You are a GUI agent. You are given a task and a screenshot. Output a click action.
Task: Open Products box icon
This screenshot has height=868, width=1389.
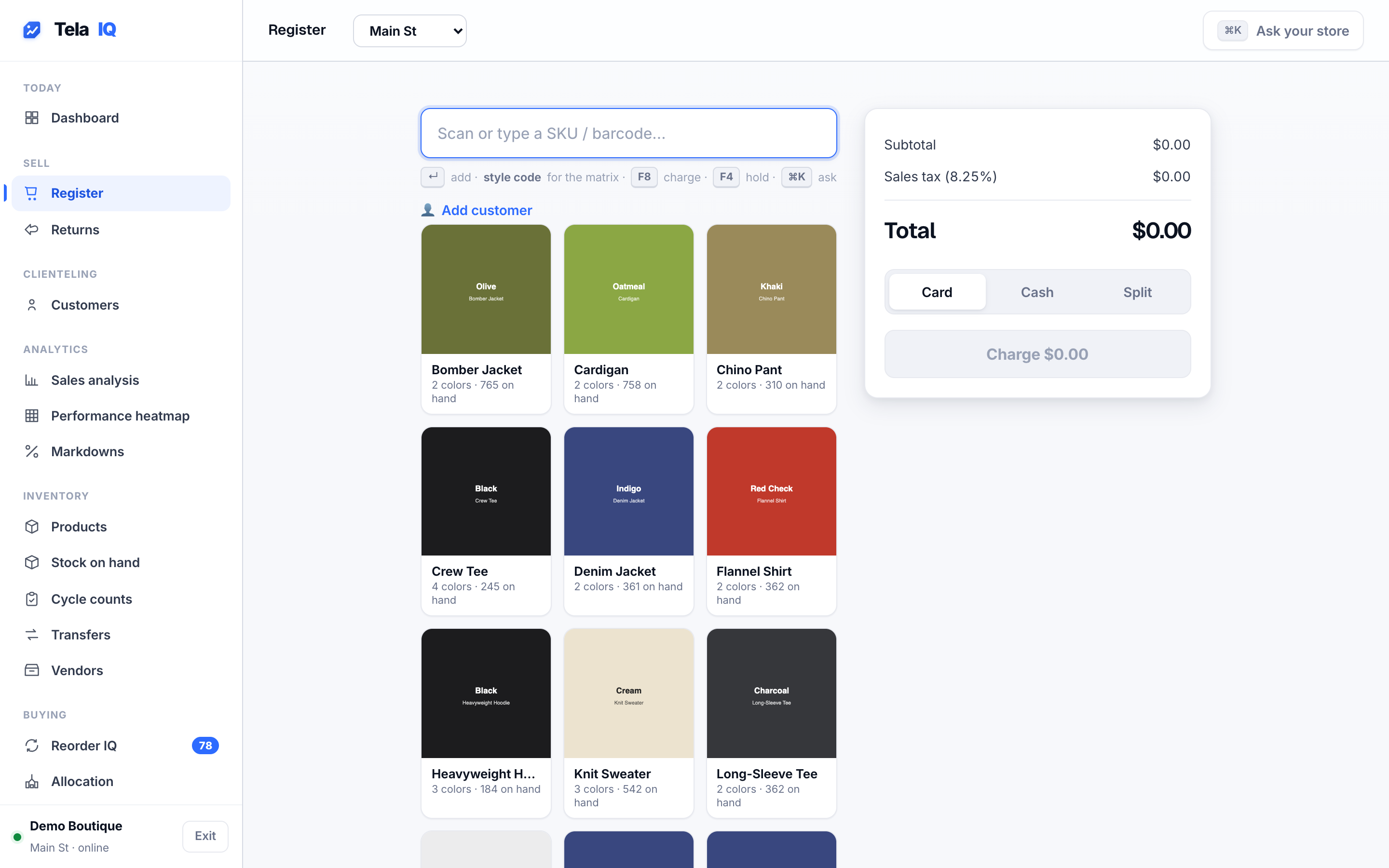31,527
